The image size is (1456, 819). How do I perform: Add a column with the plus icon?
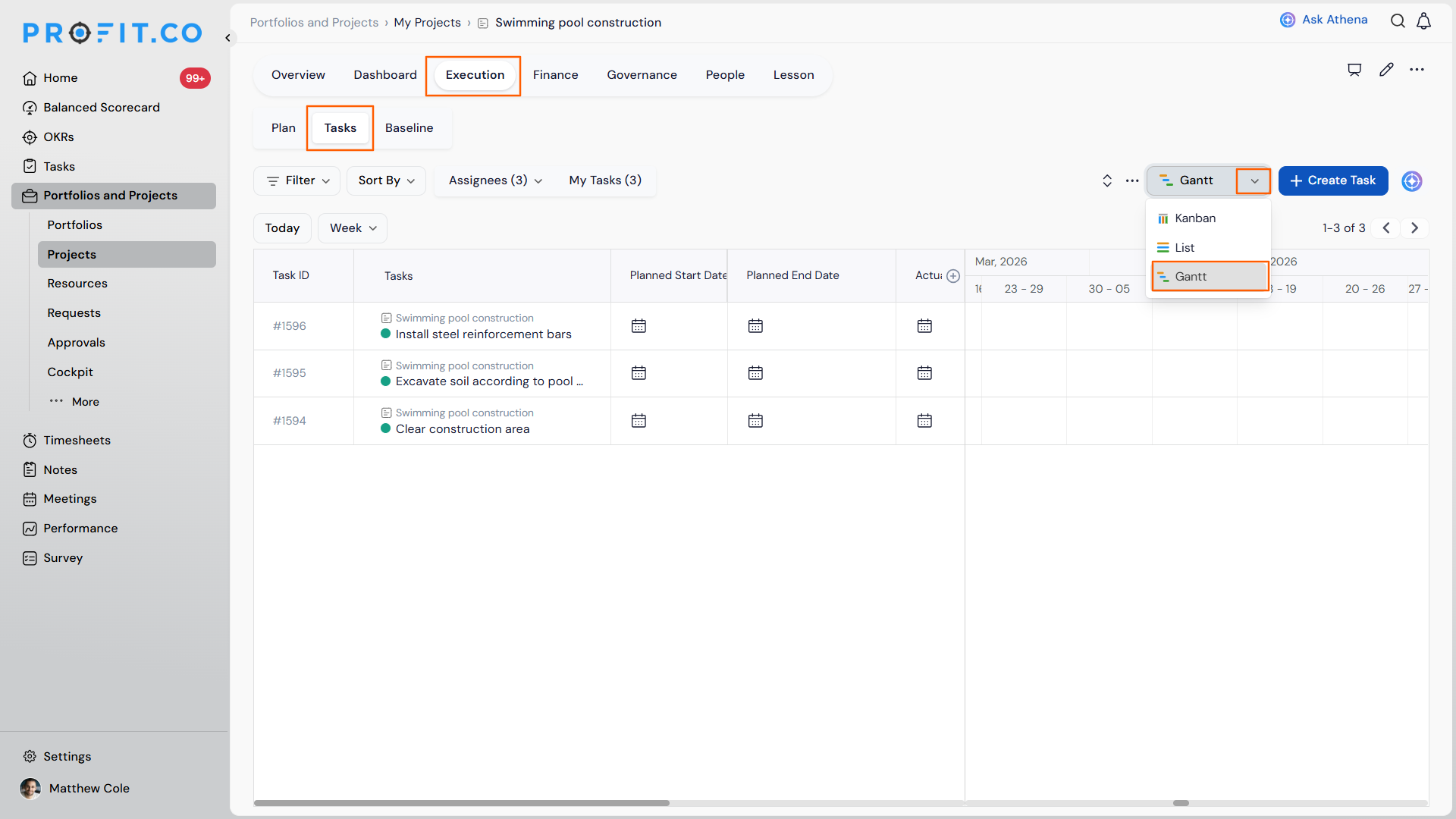(953, 276)
